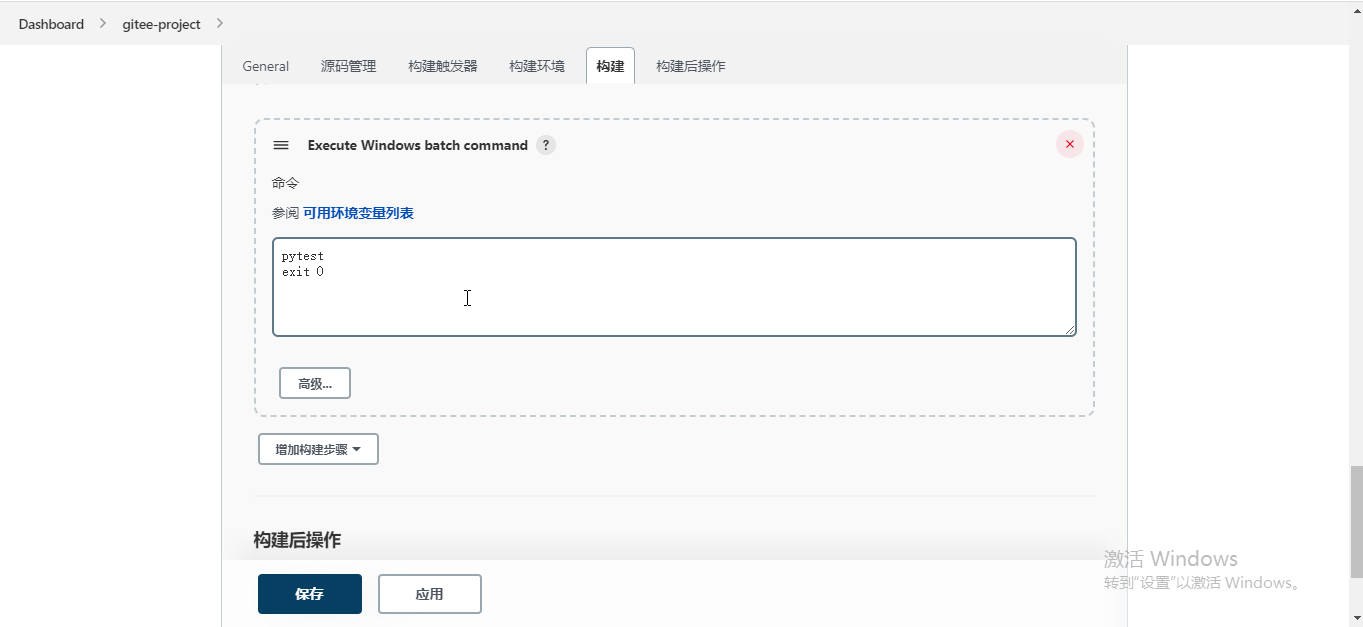Switch to the General tab
This screenshot has height=627, width=1363.
coord(266,66)
